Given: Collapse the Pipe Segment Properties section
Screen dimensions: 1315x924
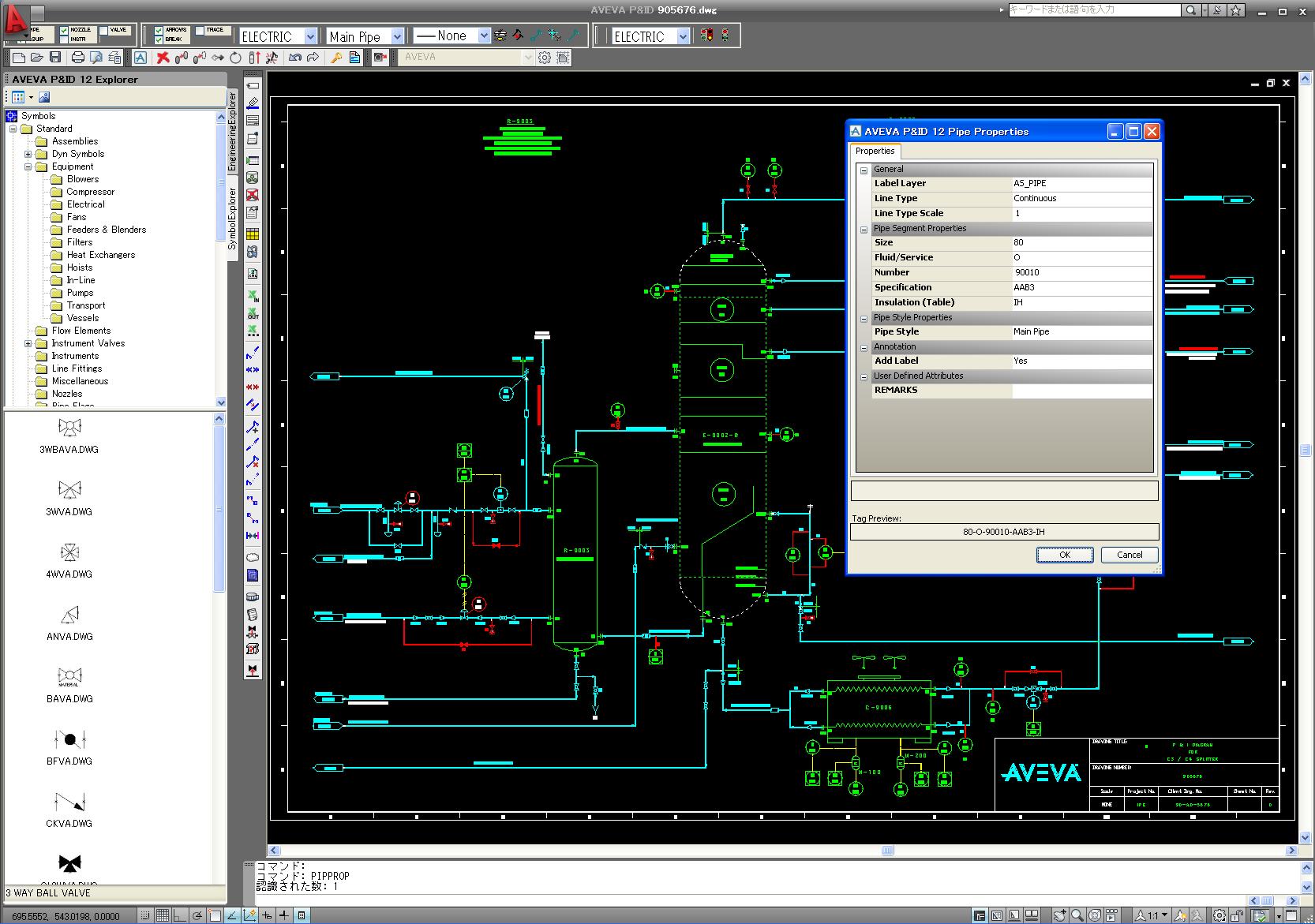Looking at the screenshot, I should [863, 229].
